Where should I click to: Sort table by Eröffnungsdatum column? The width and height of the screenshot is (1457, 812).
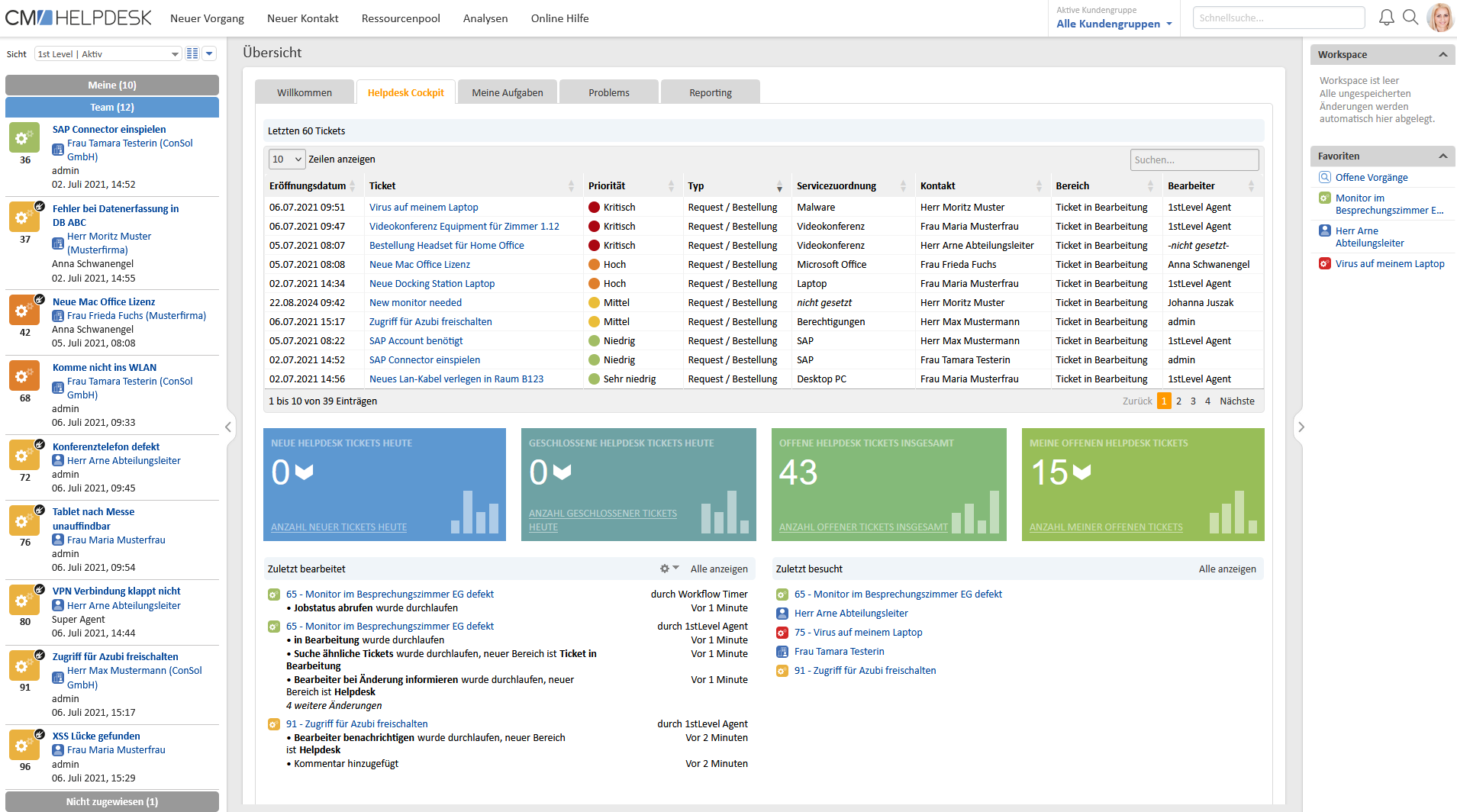(x=312, y=185)
